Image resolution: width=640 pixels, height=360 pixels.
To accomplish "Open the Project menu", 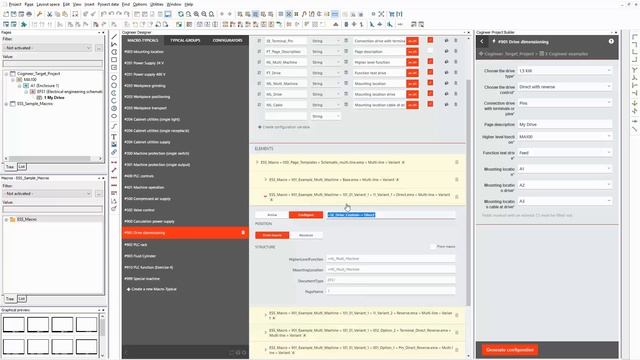I will click(15, 4).
